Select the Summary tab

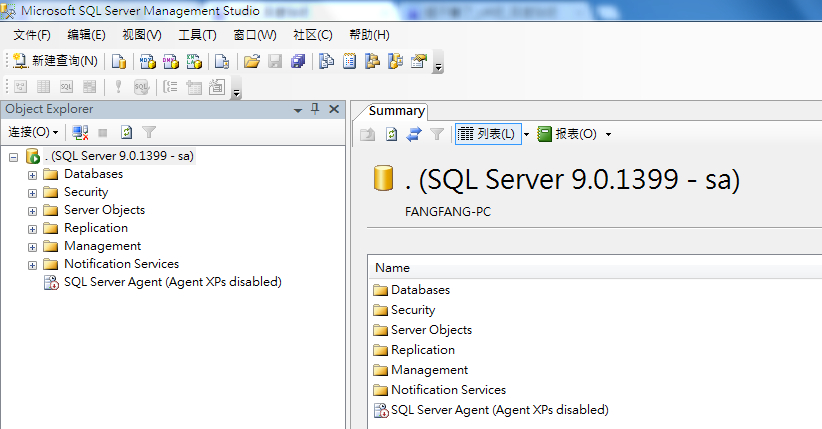[x=396, y=111]
